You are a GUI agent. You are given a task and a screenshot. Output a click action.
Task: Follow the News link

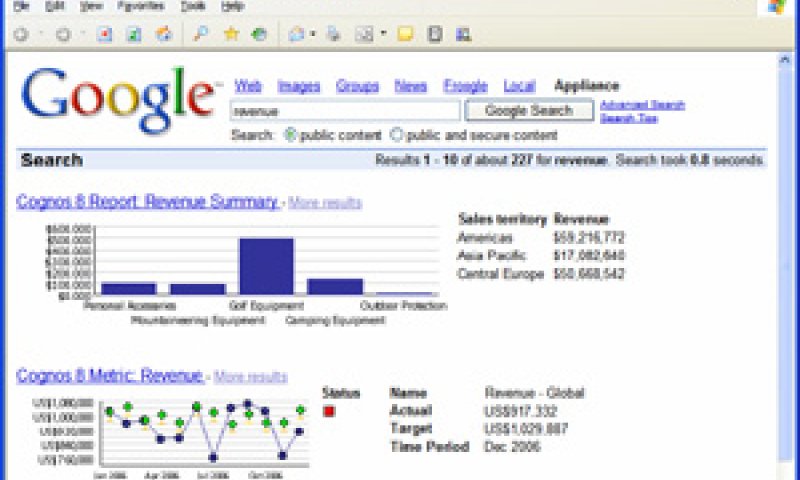coord(411,86)
